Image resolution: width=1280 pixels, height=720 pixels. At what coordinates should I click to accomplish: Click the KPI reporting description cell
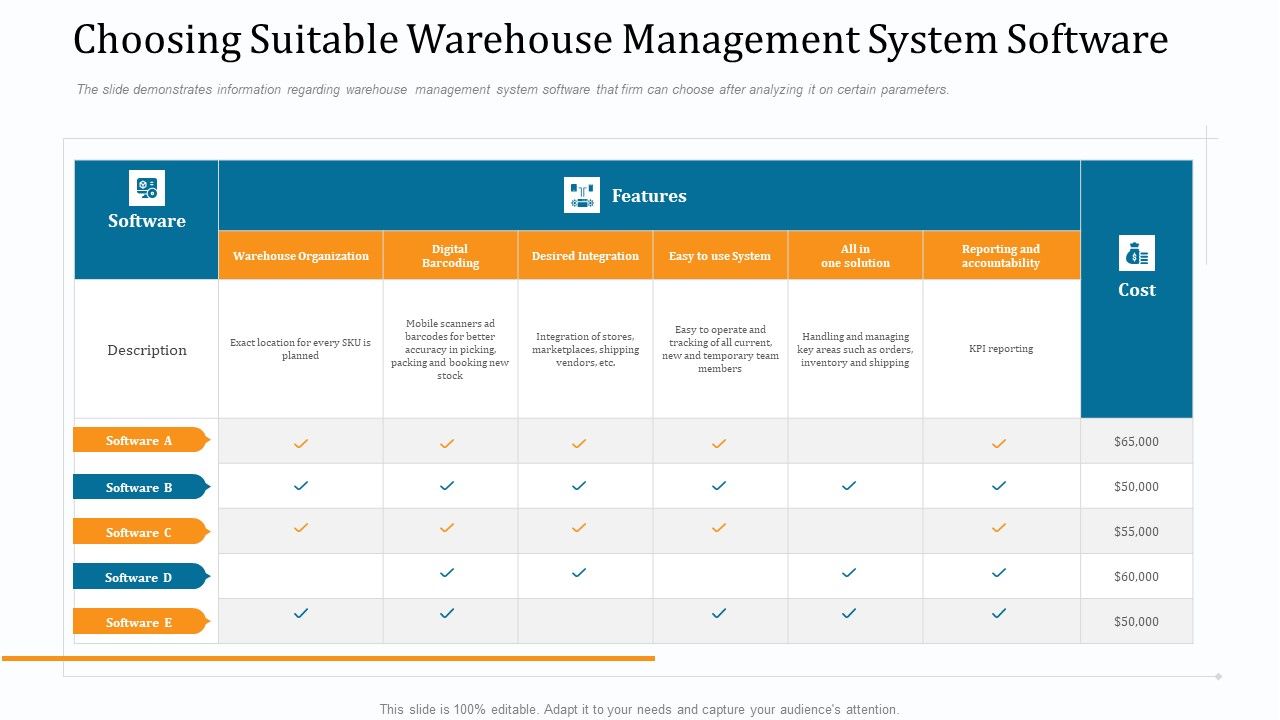click(x=1001, y=349)
